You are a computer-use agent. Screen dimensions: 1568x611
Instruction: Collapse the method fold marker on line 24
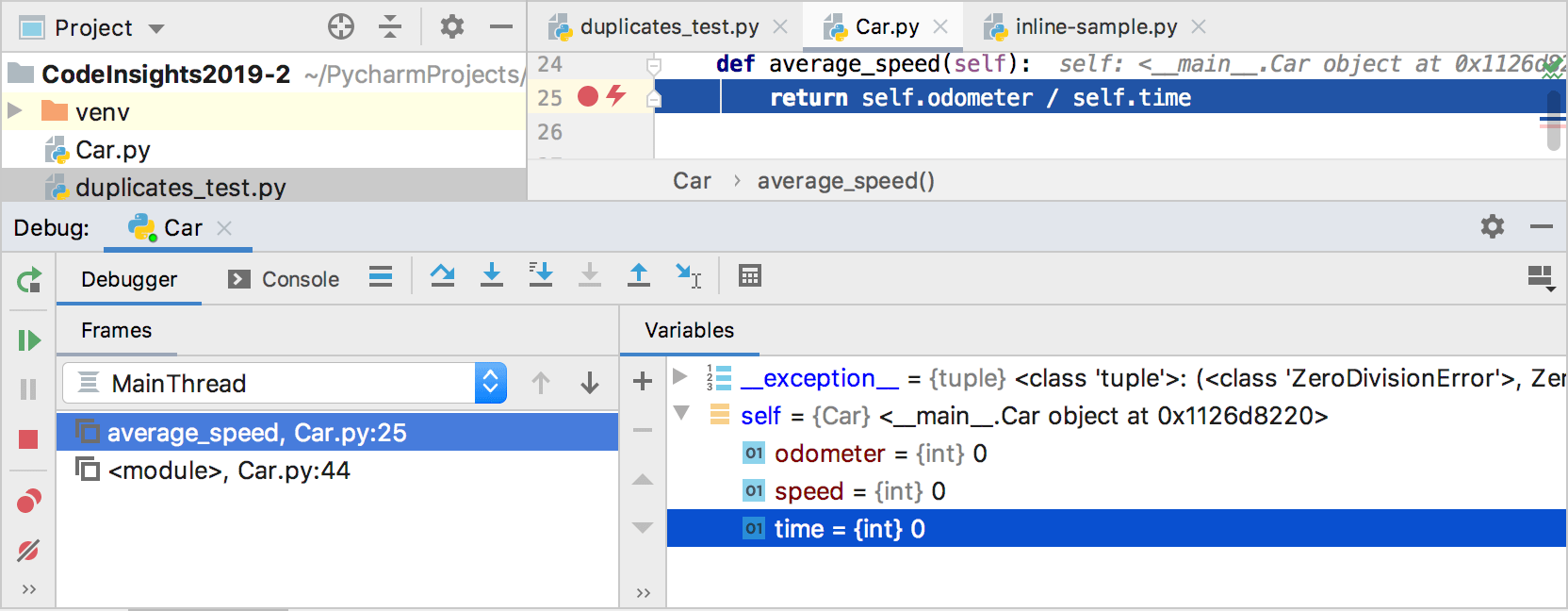[x=653, y=65]
